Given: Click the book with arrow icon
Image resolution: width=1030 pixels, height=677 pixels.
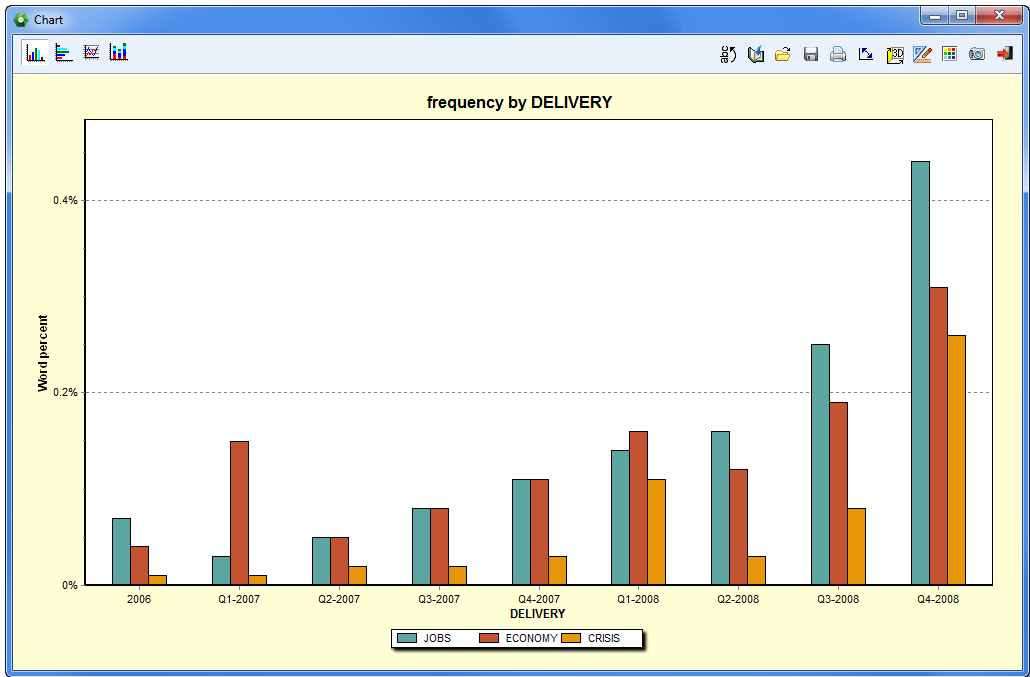Looking at the screenshot, I should point(756,54).
